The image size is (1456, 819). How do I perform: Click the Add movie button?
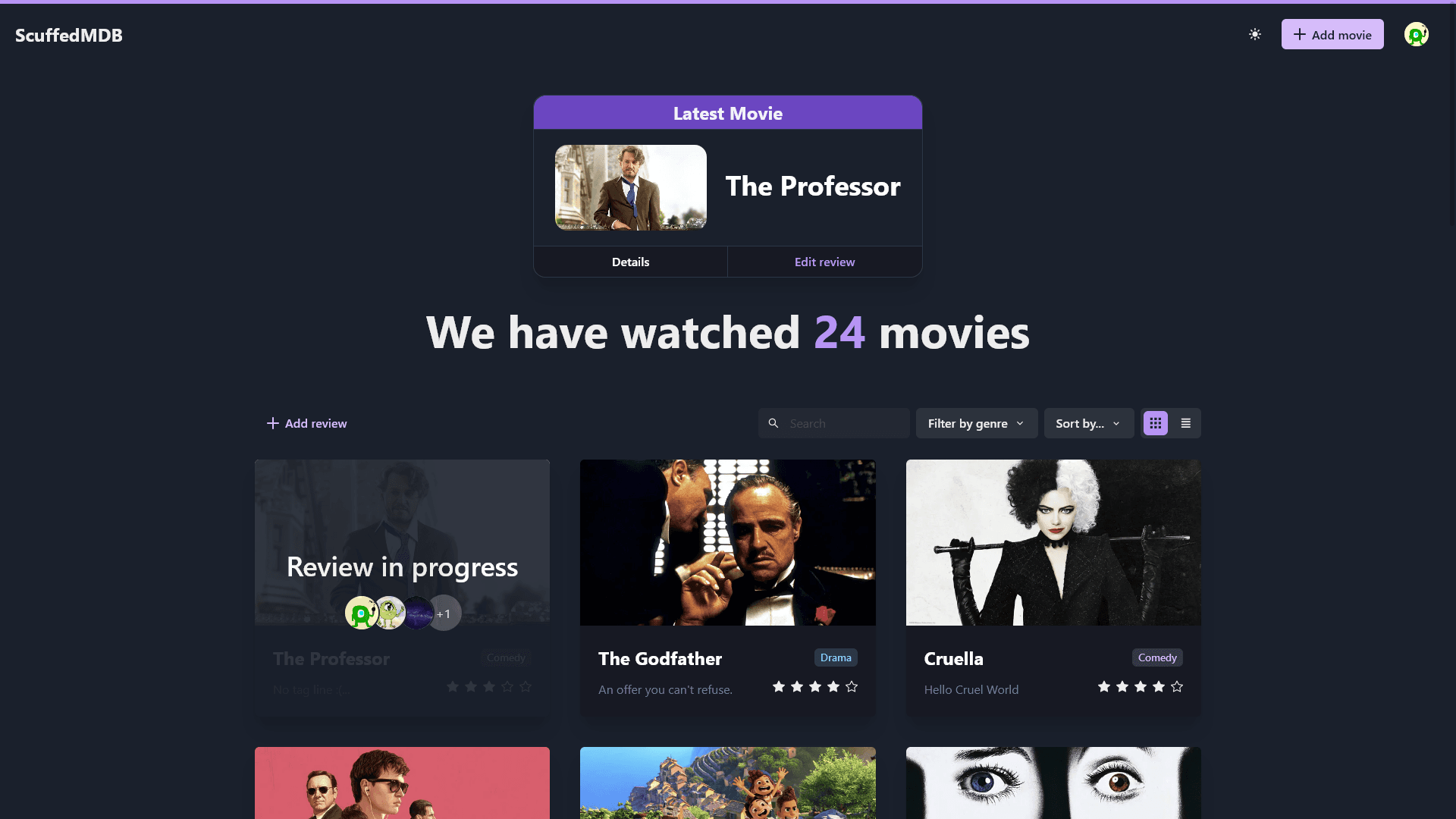(x=1332, y=34)
